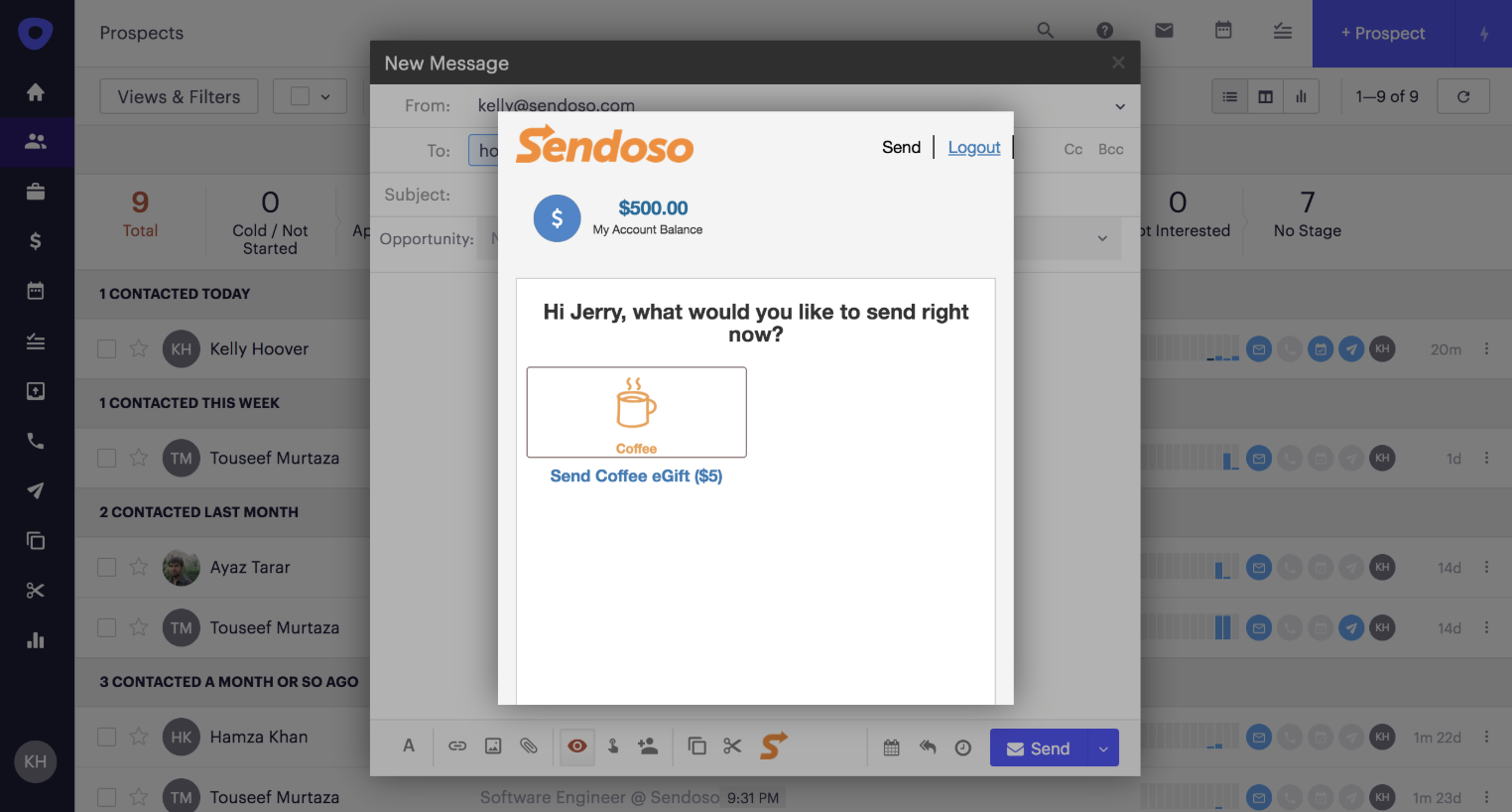Open the Send button options arrow
This screenshot has width=1512, height=812.
(x=1103, y=748)
